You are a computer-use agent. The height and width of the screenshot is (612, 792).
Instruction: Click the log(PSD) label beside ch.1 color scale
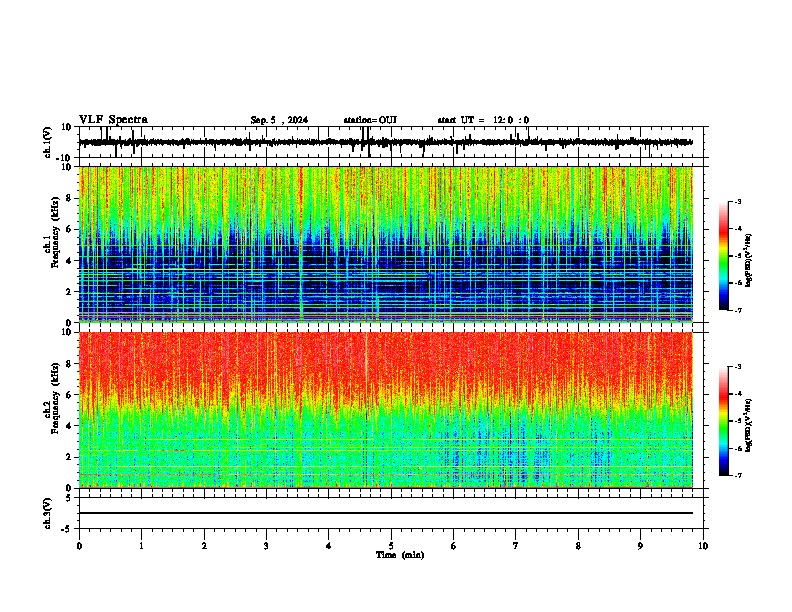(x=748, y=260)
